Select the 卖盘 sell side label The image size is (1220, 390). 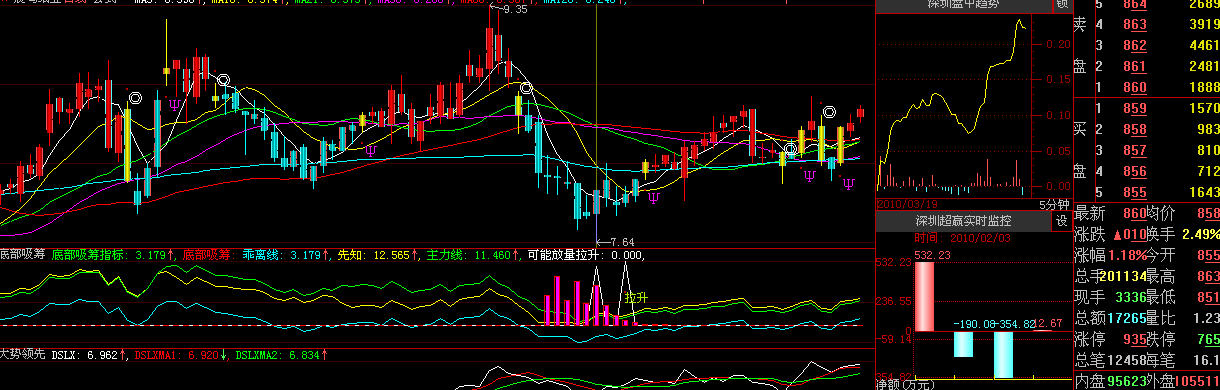click(1079, 45)
